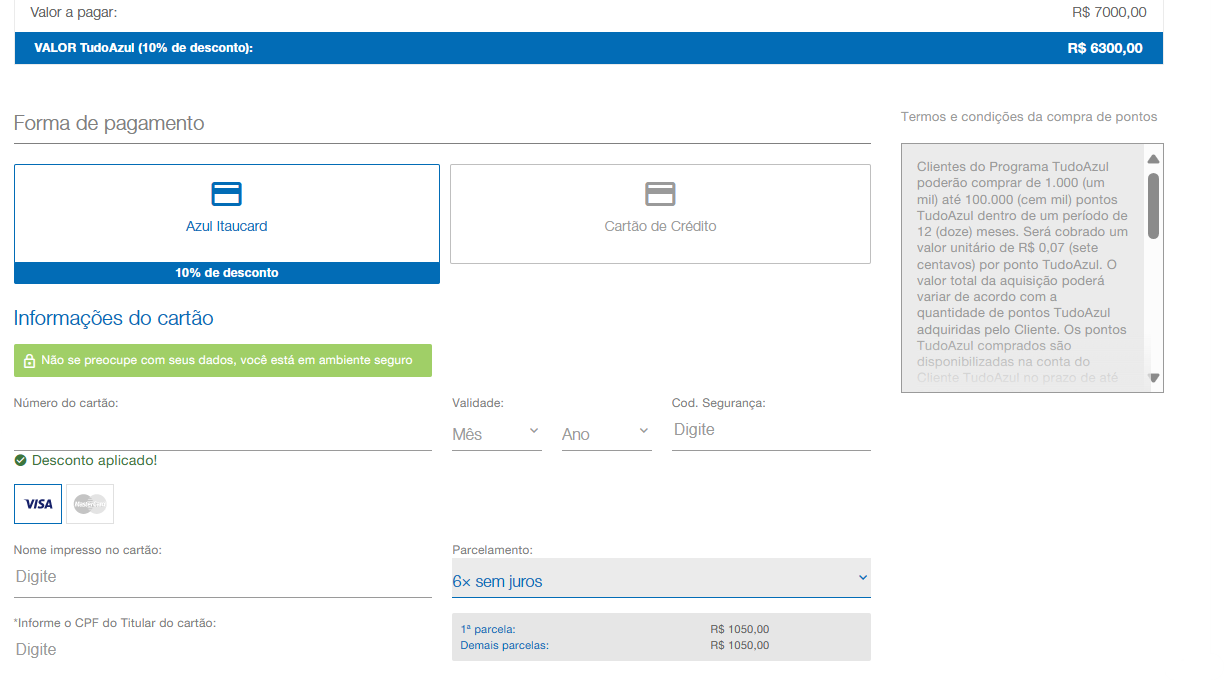Select the Azul Itaucard payment card icon
The width and height of the screenshot is (1224, 681).
tap(227, 194)
